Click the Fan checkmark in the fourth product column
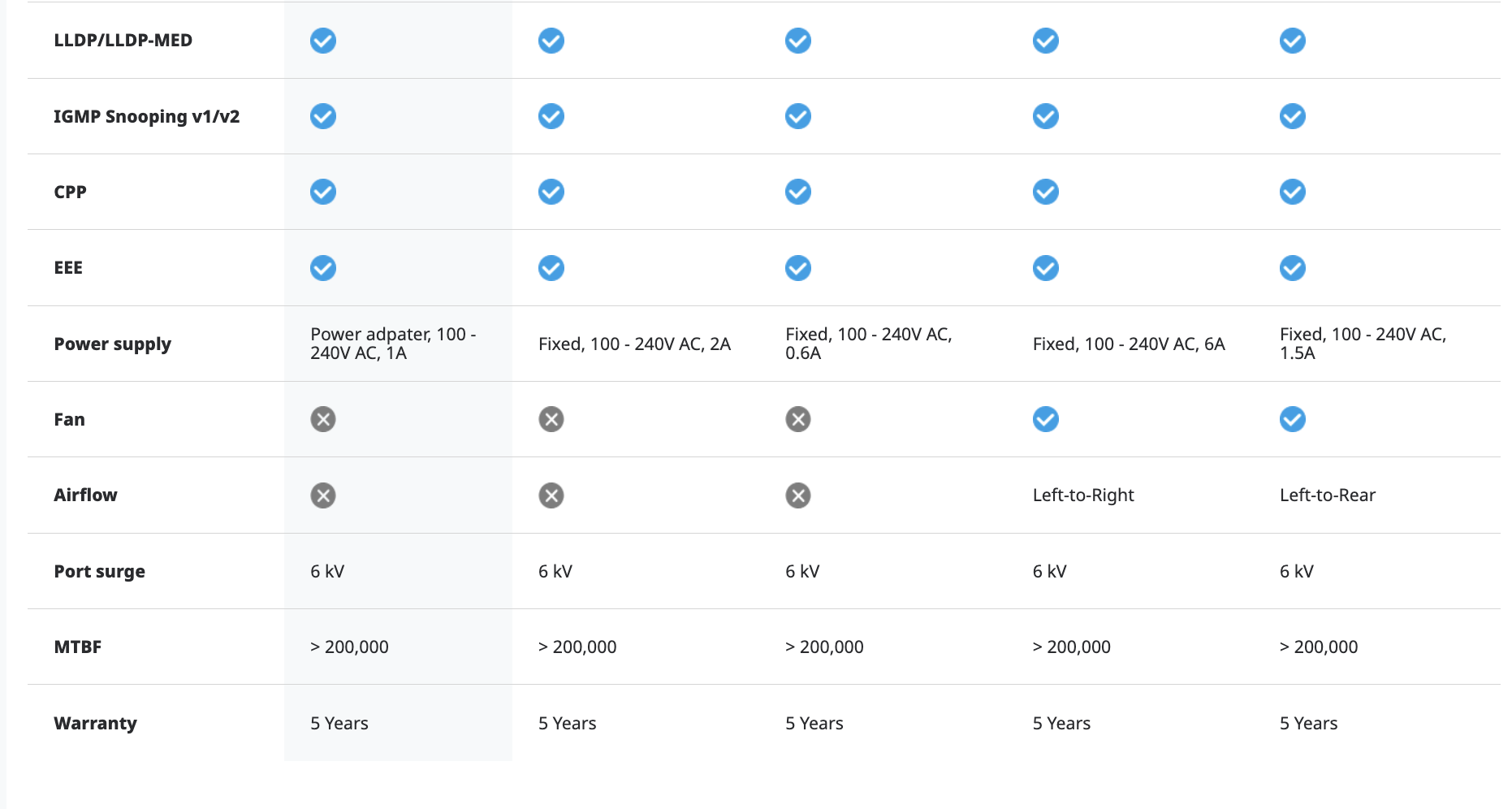Image resolution: width=1512 pixels, height=809 pixels. coord(1045,419)
